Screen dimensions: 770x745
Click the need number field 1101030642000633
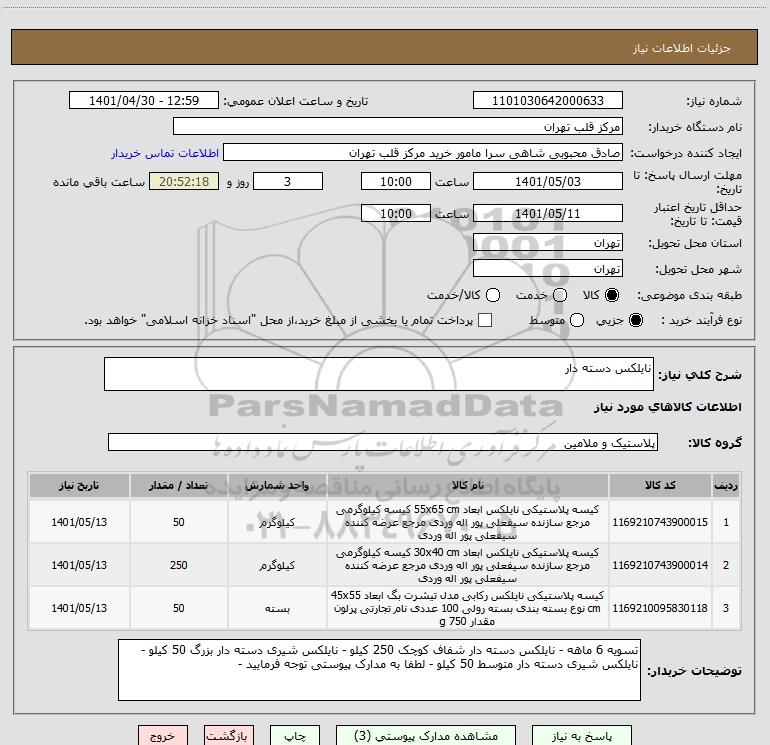tap(548, 101)
